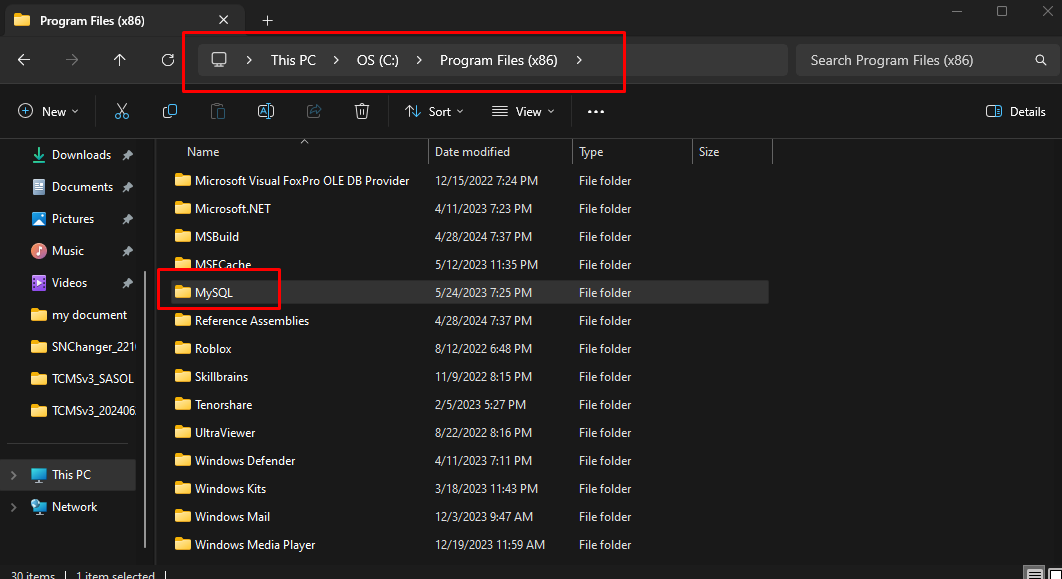Image resolution: width=1062 pixels, height=579 pixels.
Task: Open the See more three-dots menu
Action: tap(596, 112)
